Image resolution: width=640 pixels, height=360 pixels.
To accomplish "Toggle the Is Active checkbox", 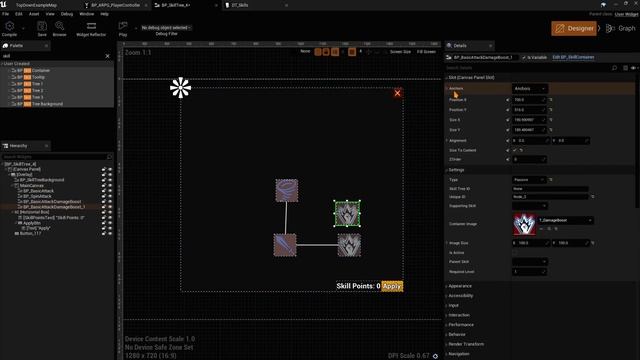I will (515, 253).
